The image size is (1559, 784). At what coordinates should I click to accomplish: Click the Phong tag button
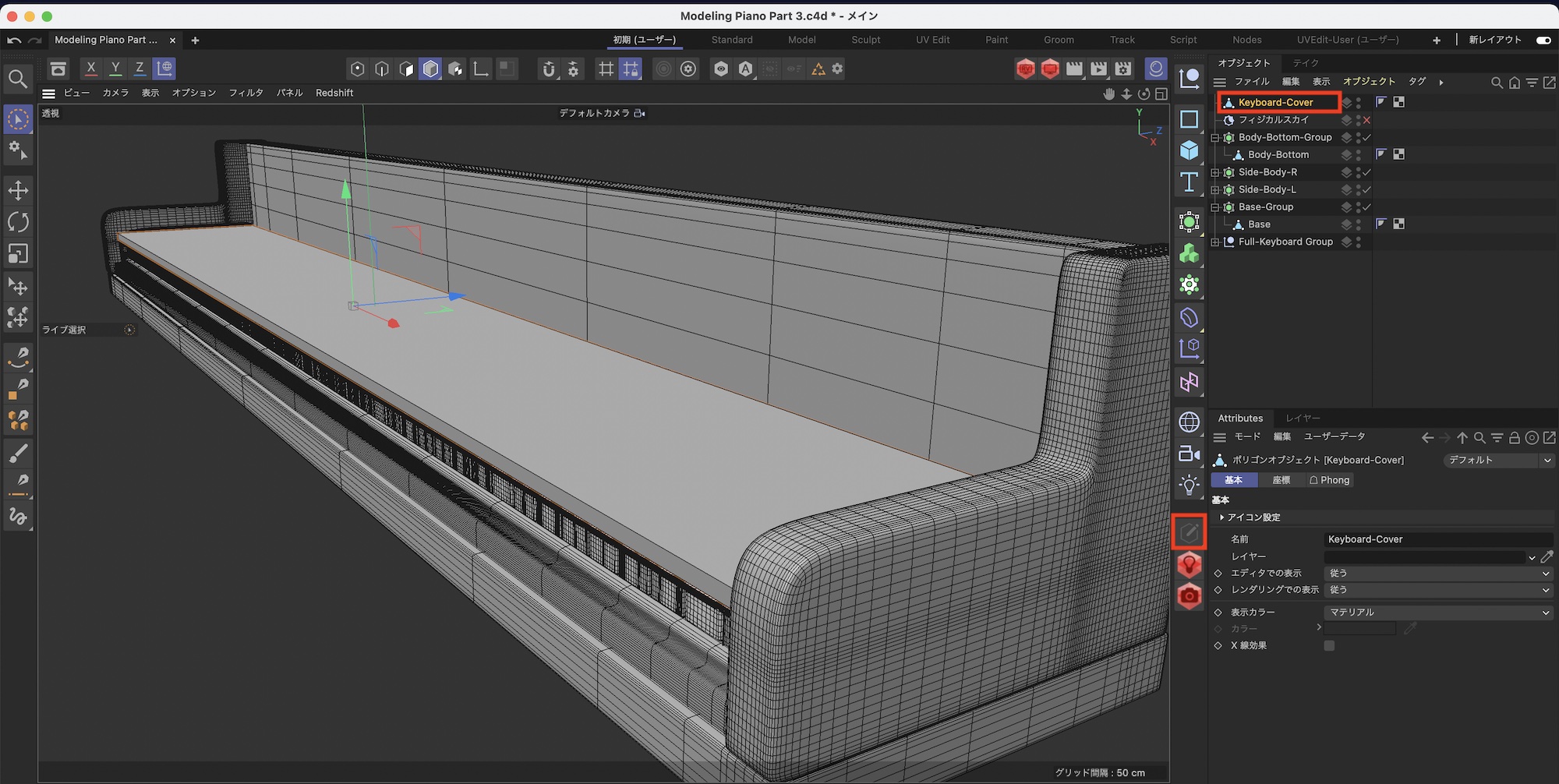click(1329, 480)
